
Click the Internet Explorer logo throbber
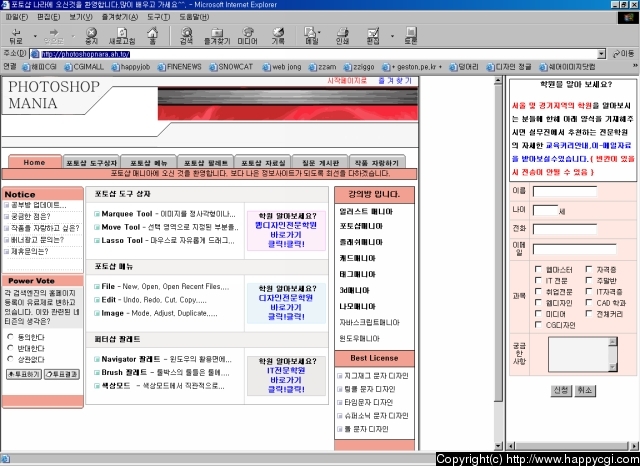pos(628,18)
